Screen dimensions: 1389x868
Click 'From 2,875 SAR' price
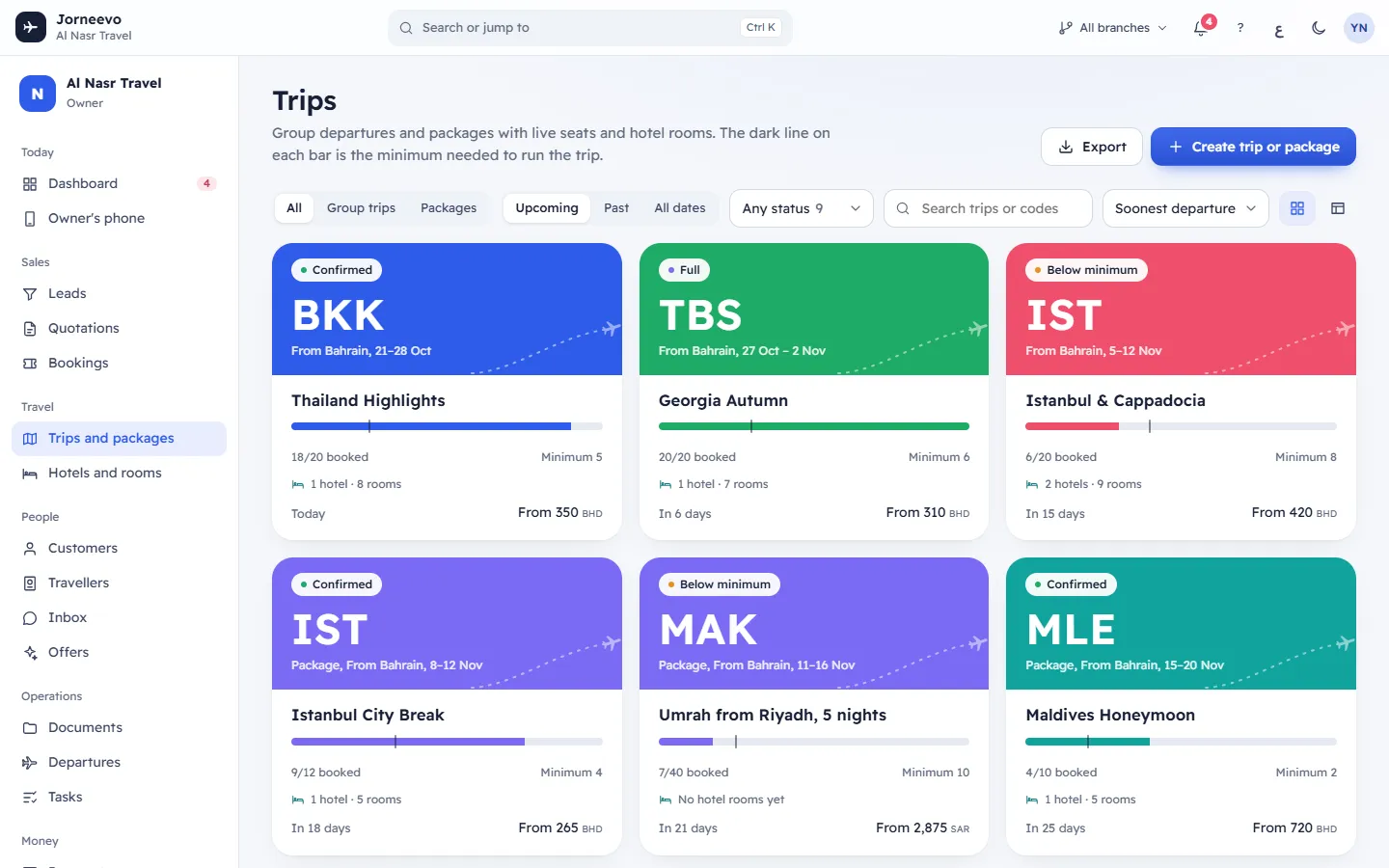click(x=922, y=827)
